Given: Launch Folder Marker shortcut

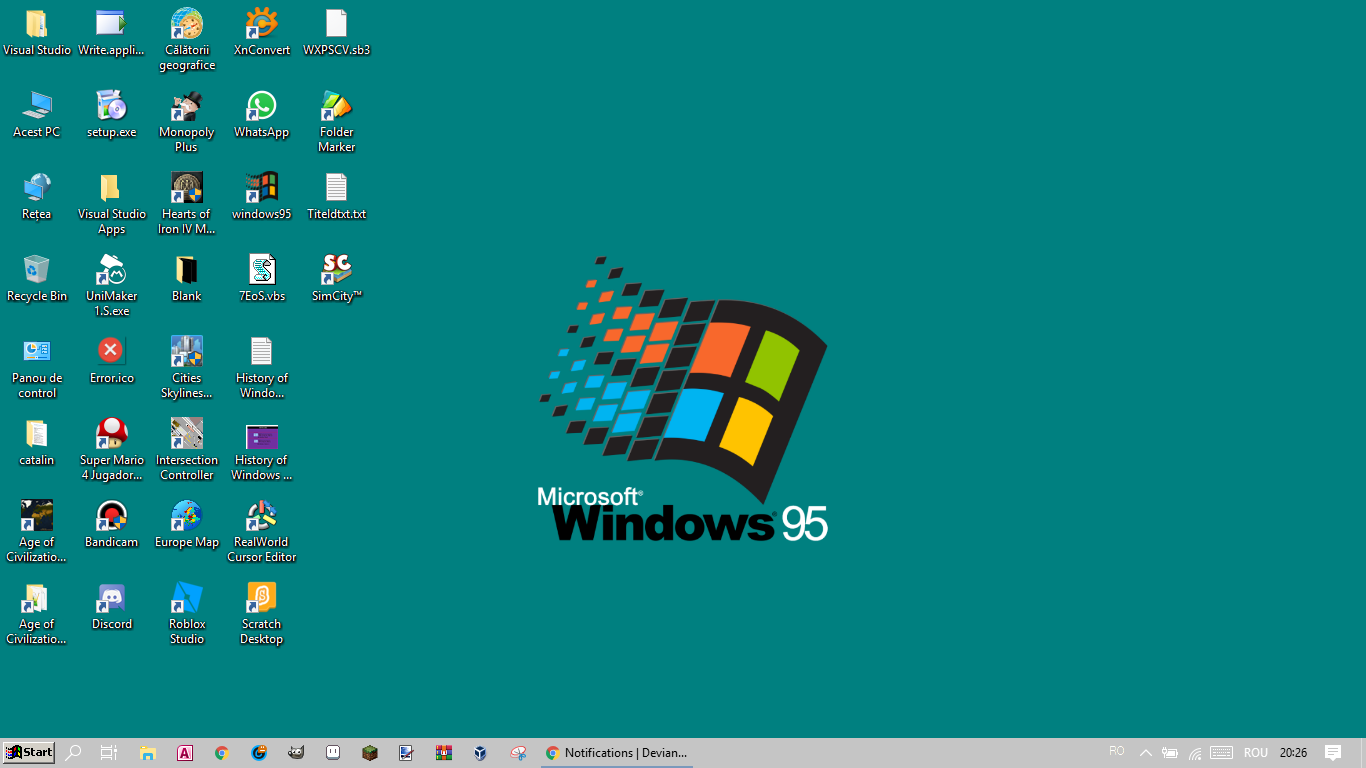Looking at the screenshot, I should (337, 122).
